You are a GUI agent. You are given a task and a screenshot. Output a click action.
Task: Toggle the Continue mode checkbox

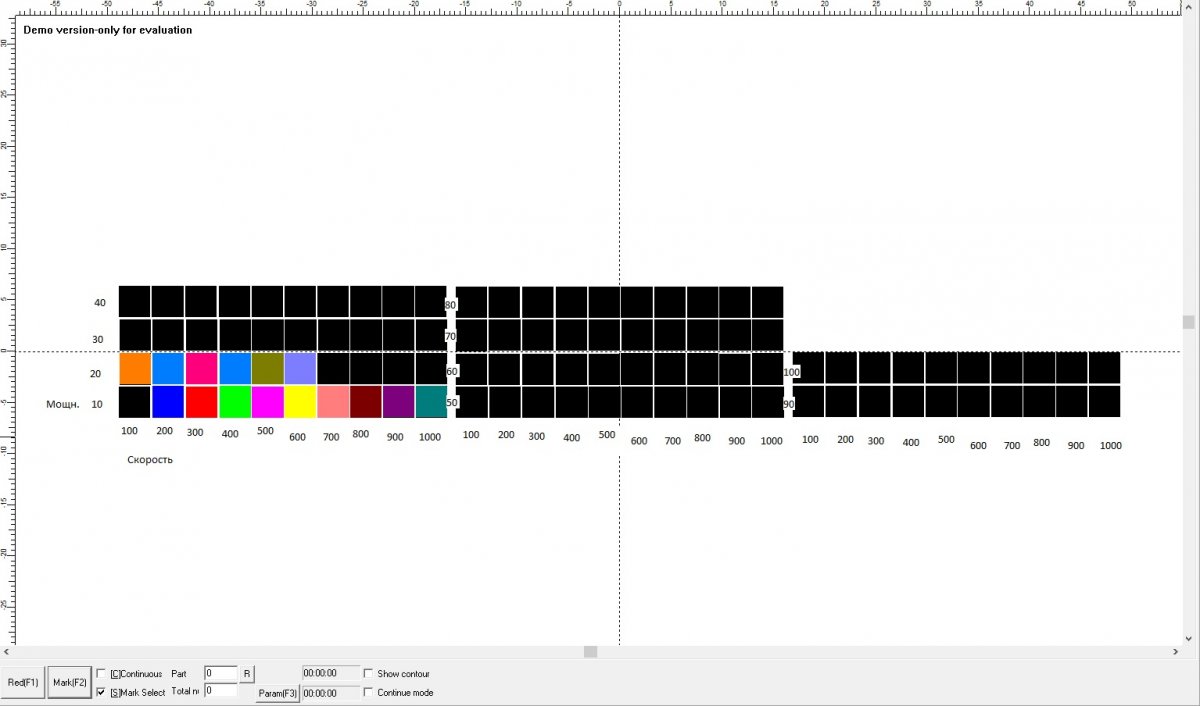[x=369, y=692]
